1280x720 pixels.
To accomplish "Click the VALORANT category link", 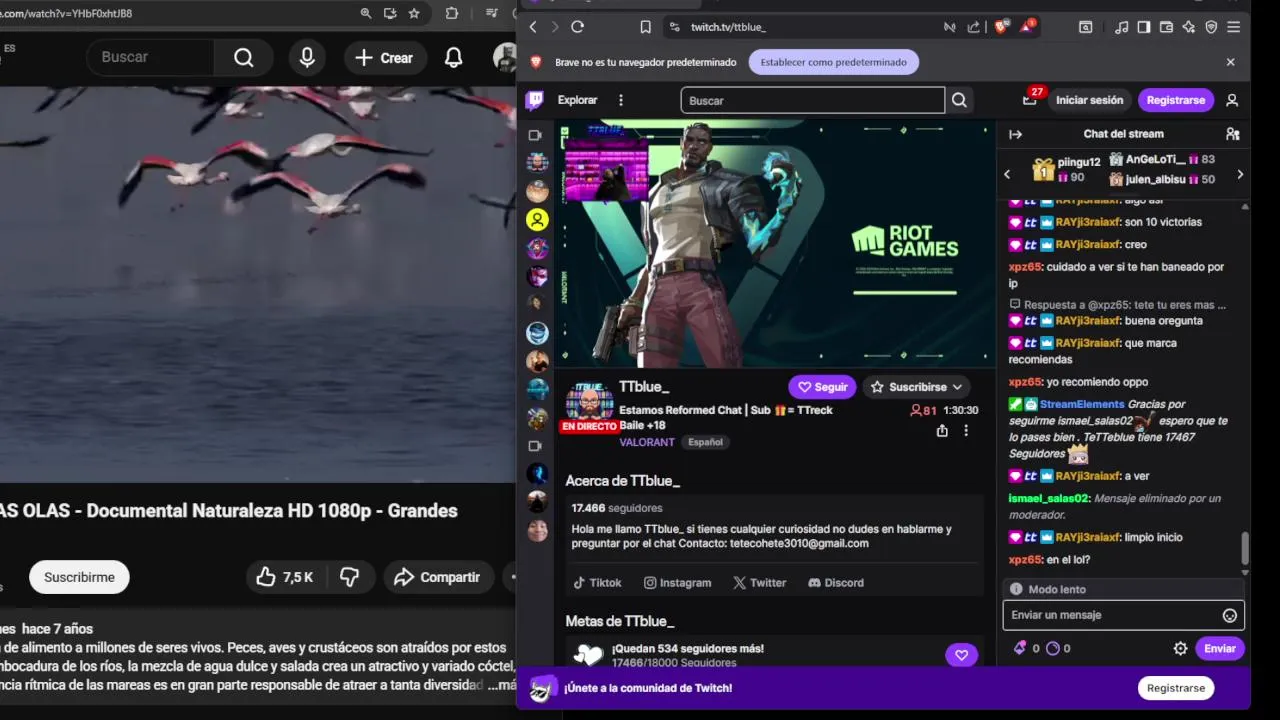I will click(x=646, y=442).
